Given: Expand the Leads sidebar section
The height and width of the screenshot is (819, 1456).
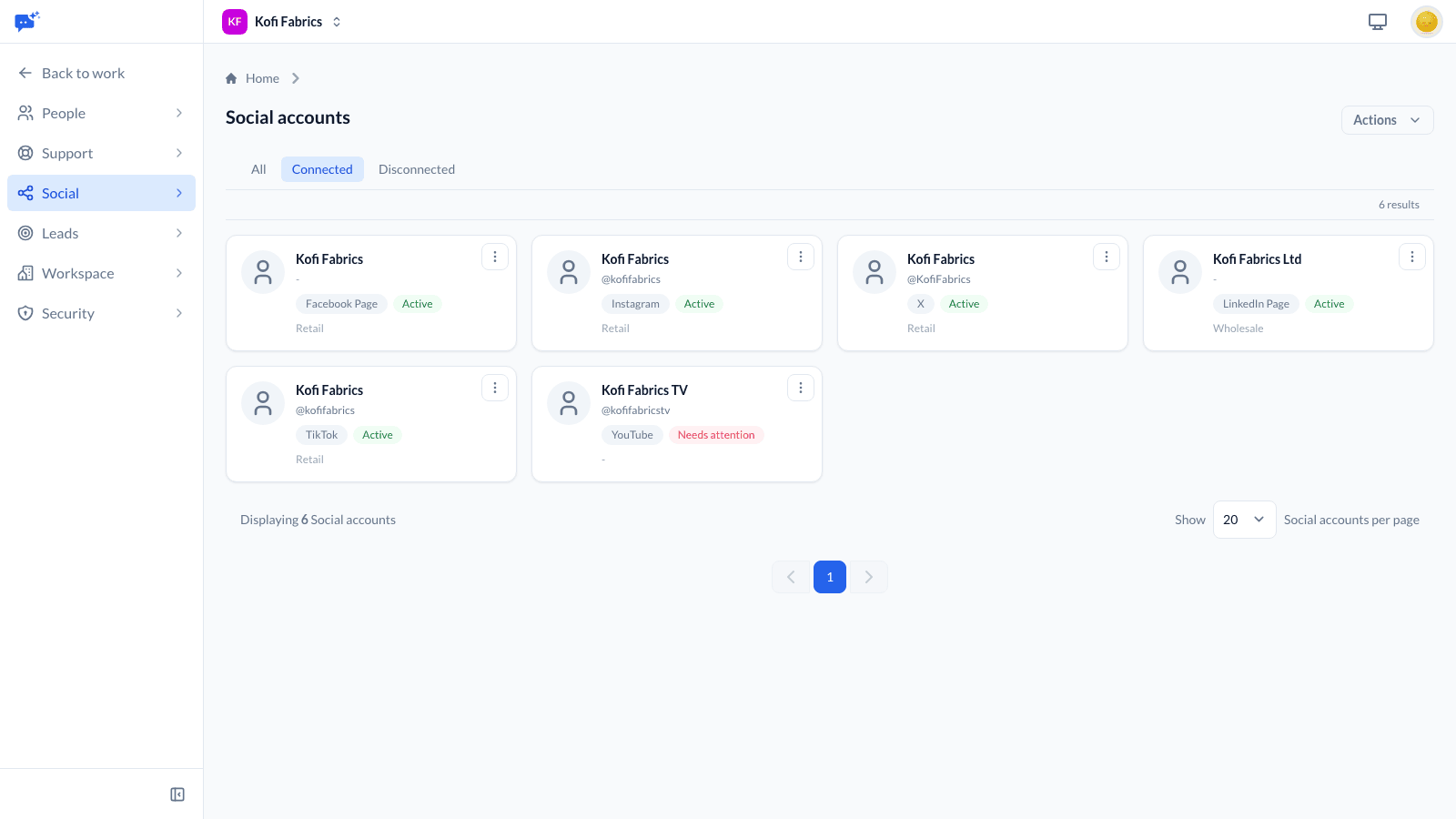Looking at the screenshot, I should [x=101, y=233].
